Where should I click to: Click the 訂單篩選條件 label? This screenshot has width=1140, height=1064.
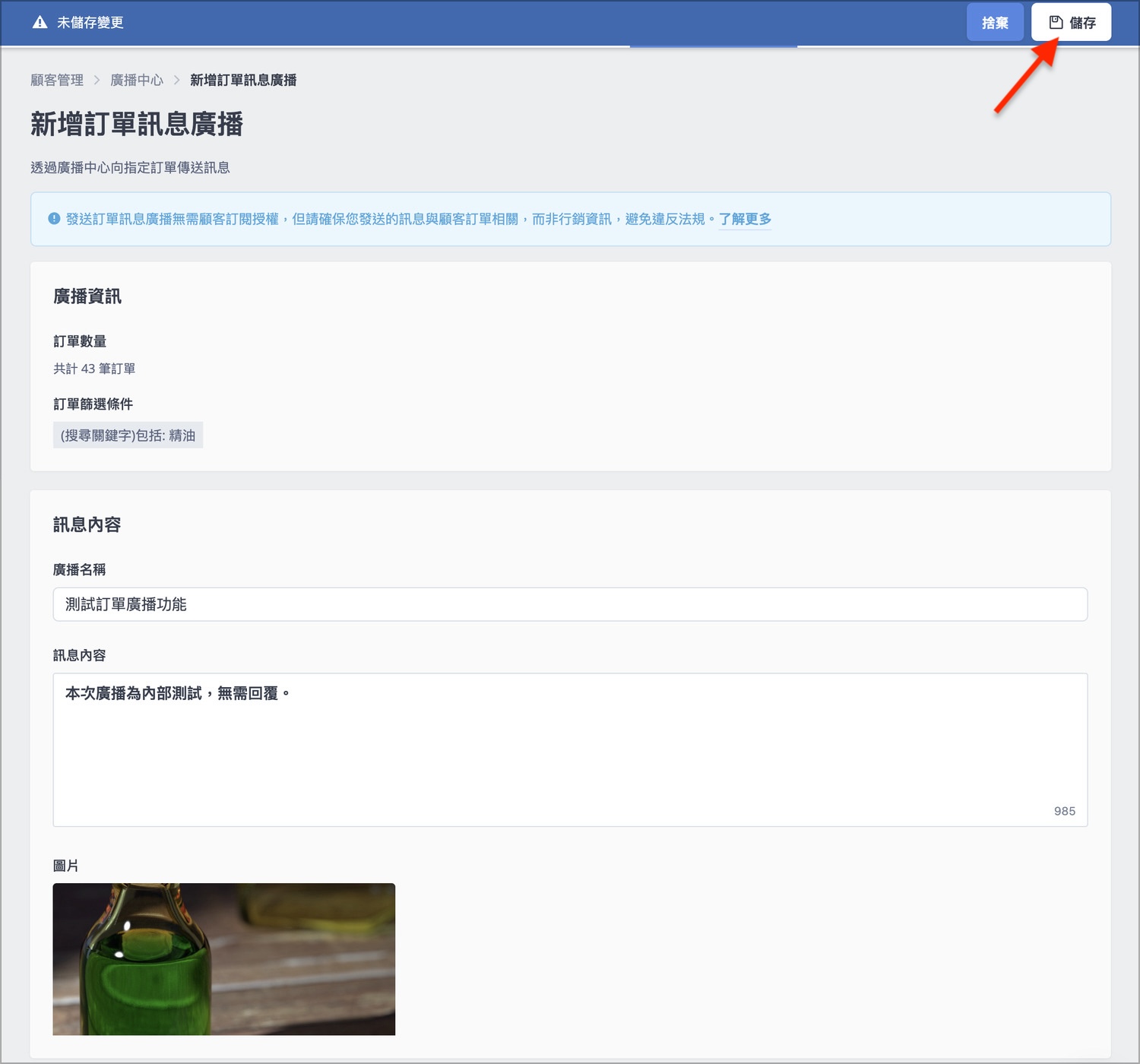pos(93,404)
